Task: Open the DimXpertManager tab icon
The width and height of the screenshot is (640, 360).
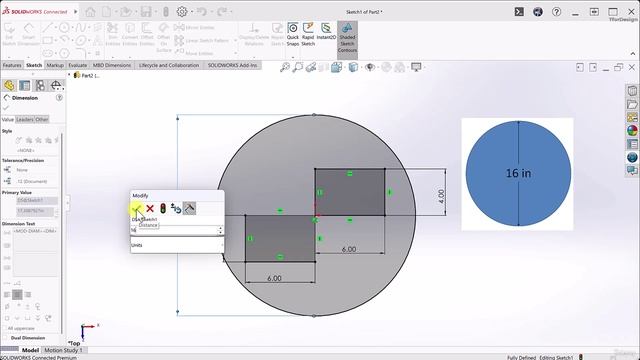Action: coord(56,85)
